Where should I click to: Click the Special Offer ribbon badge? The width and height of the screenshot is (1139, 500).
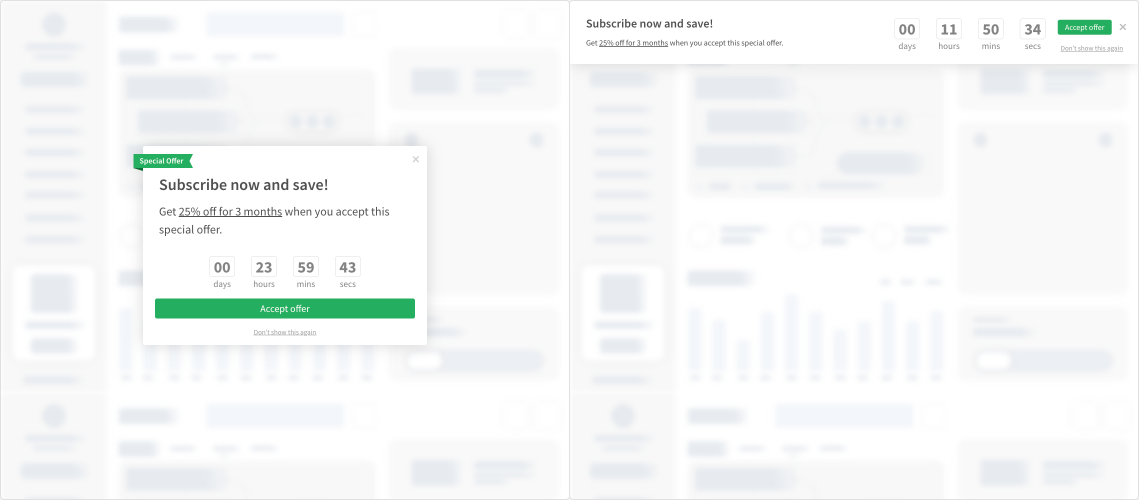tap(162, 161)
